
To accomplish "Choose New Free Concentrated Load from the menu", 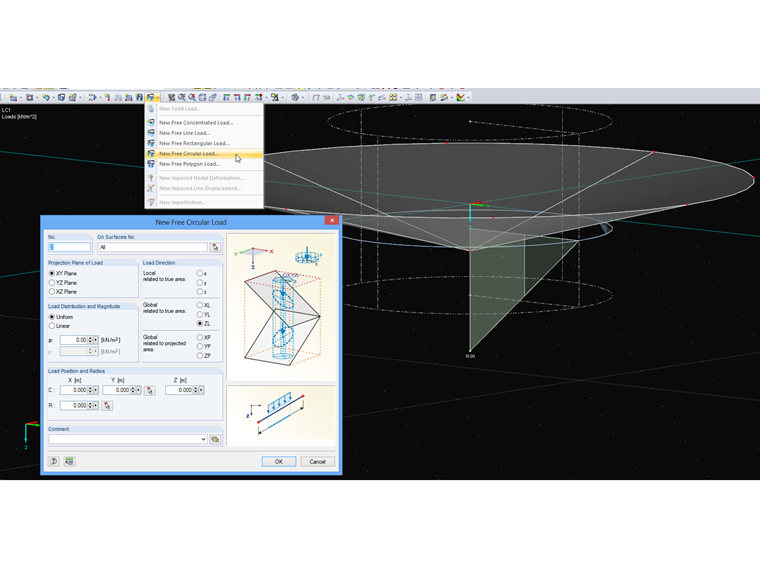I will pos(204,123).
